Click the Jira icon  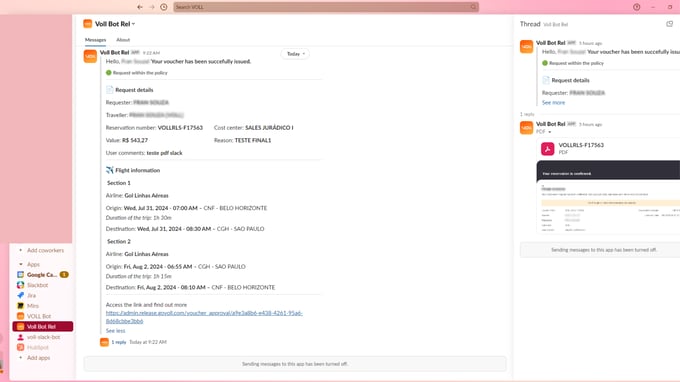tap(20, 296)
